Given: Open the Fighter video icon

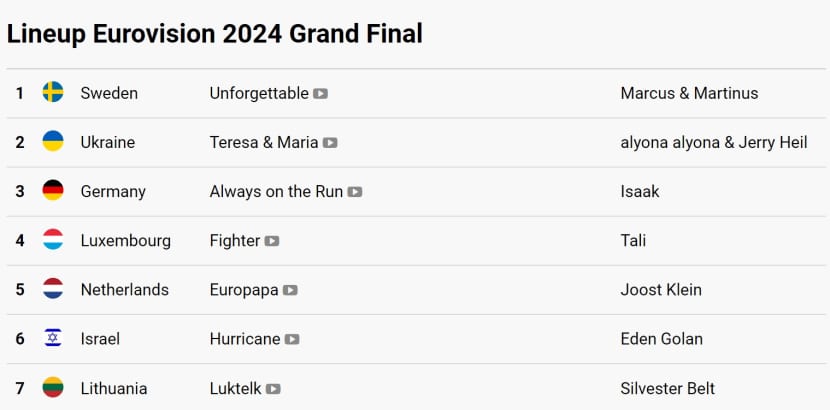Looking at the screenshot, I should 272,241.
